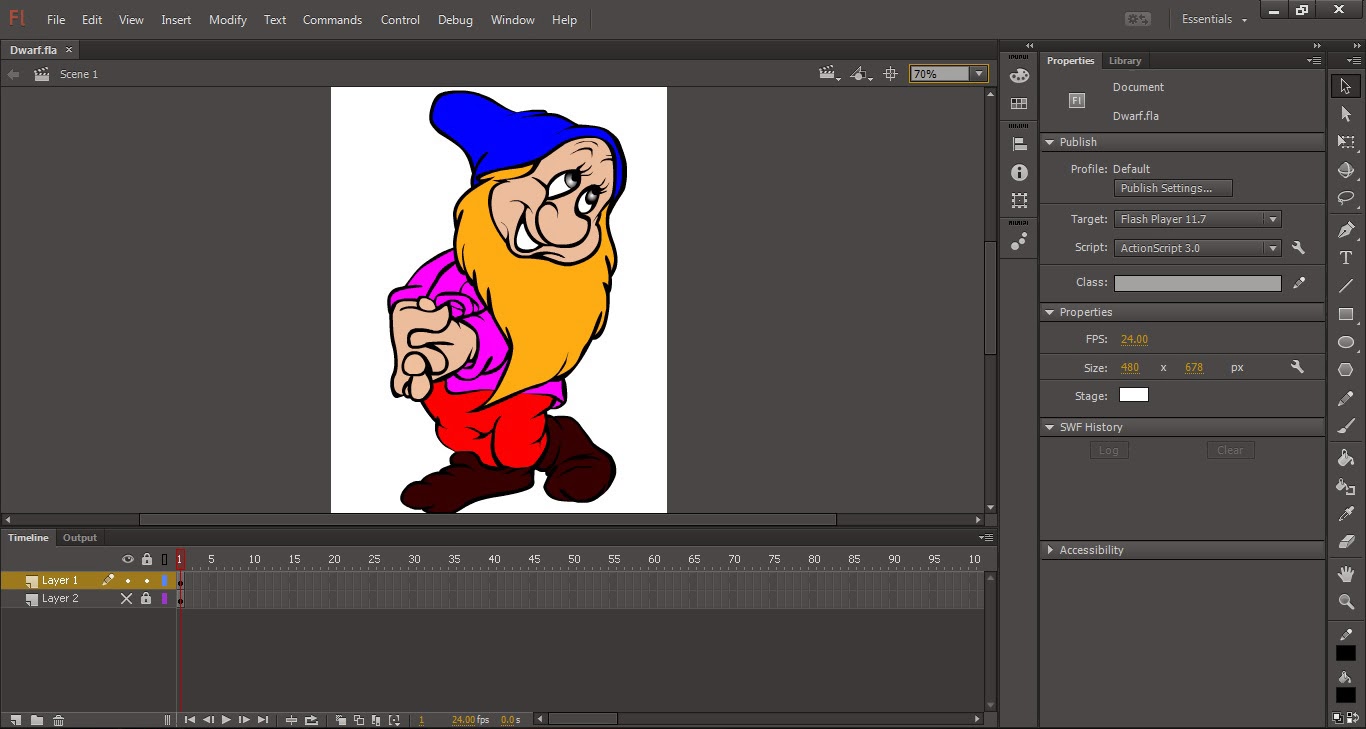Pick the Paint Bucket tool
This screenshot has height=729, width=1366.
[x=1346, y=458]
